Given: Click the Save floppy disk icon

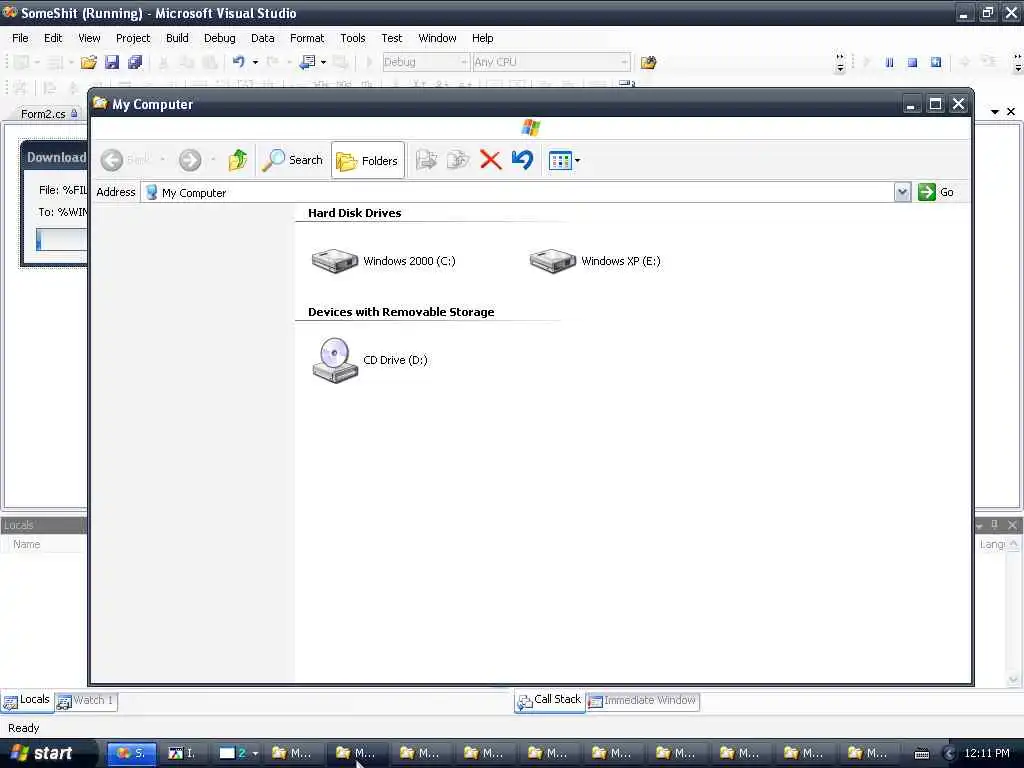Looking at the screenshot, I should 112,62.
